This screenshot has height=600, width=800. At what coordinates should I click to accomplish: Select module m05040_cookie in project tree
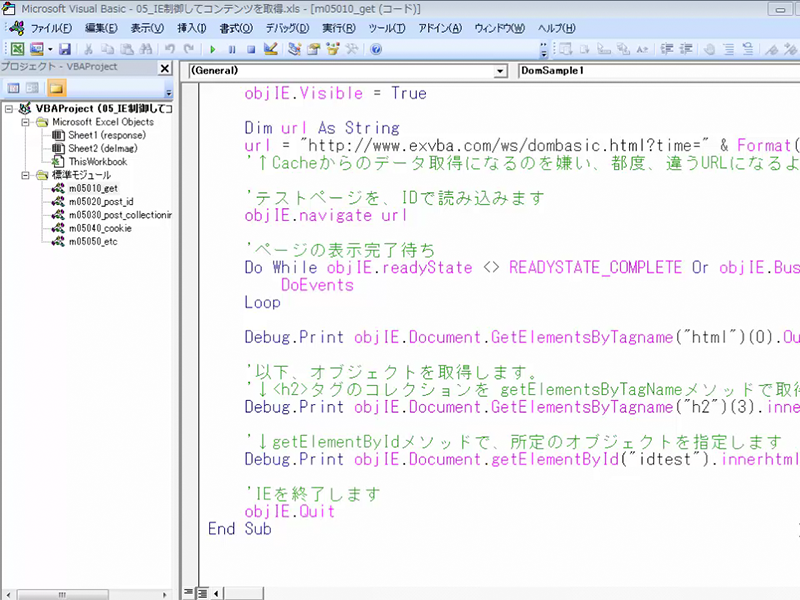click(x=99, y=228)
